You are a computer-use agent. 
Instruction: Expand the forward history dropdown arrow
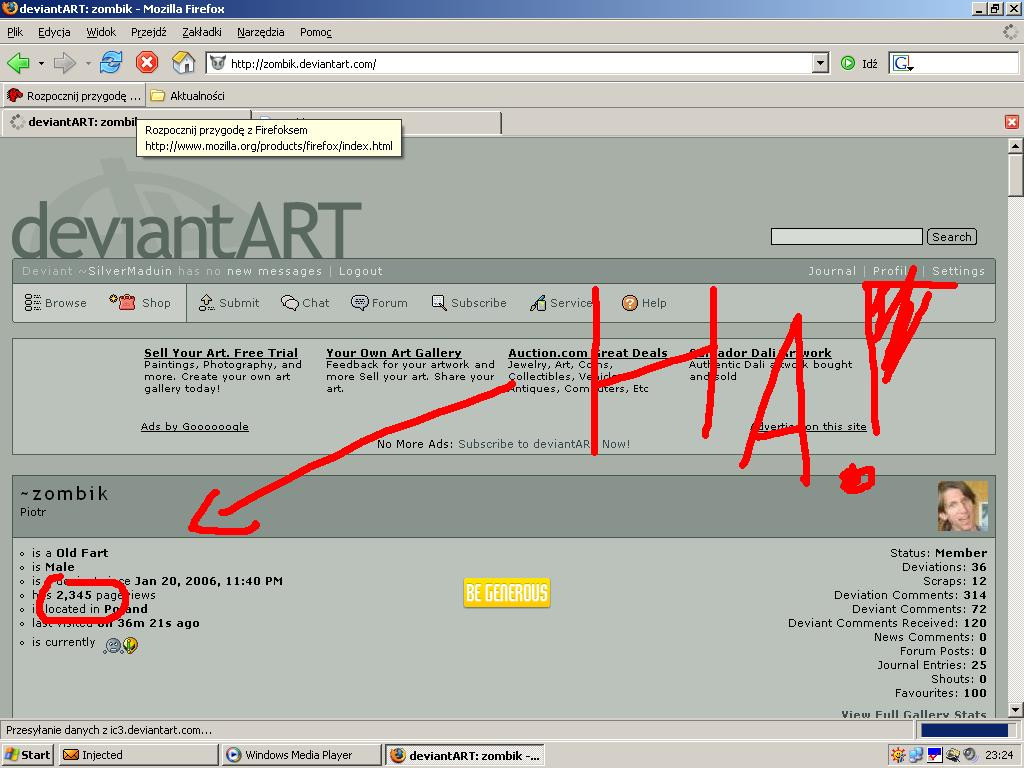pos(88,63)
